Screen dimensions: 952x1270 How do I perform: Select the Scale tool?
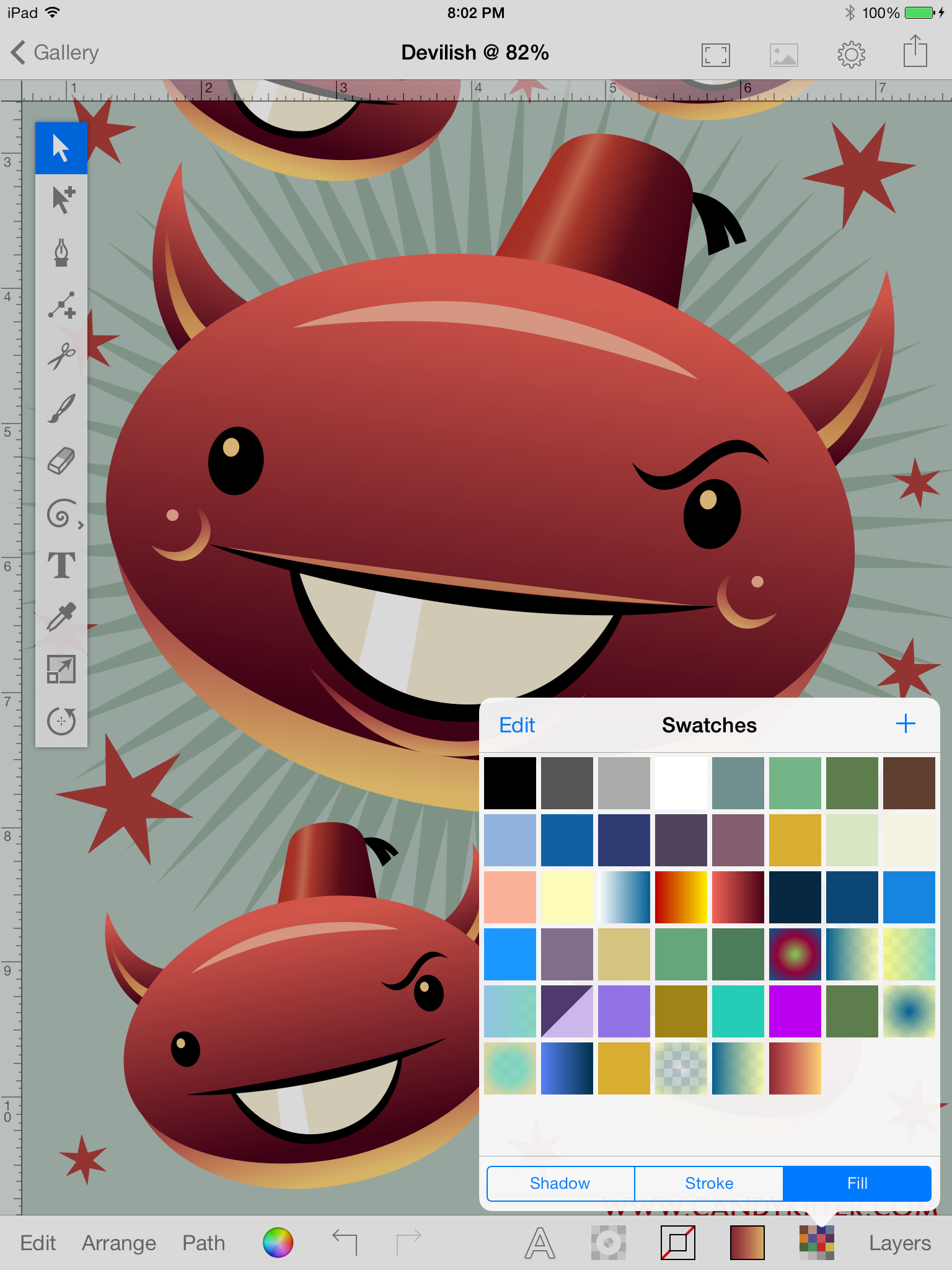click(x=61, y=669)
